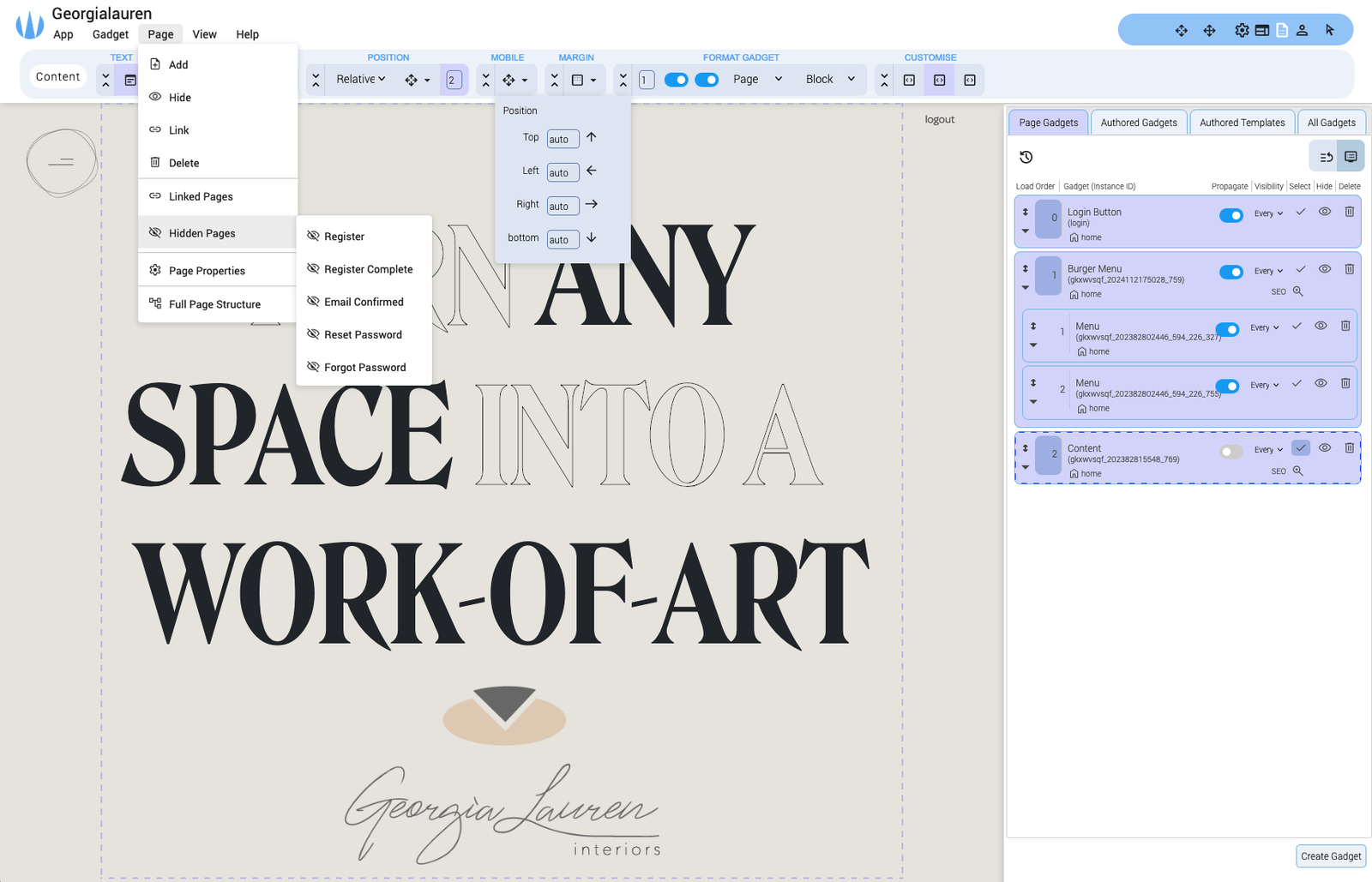Click the circular burger menu button on canvas
Image resolution: width=1372 pixels, height=882 pixels.
[x=61, y=162]
